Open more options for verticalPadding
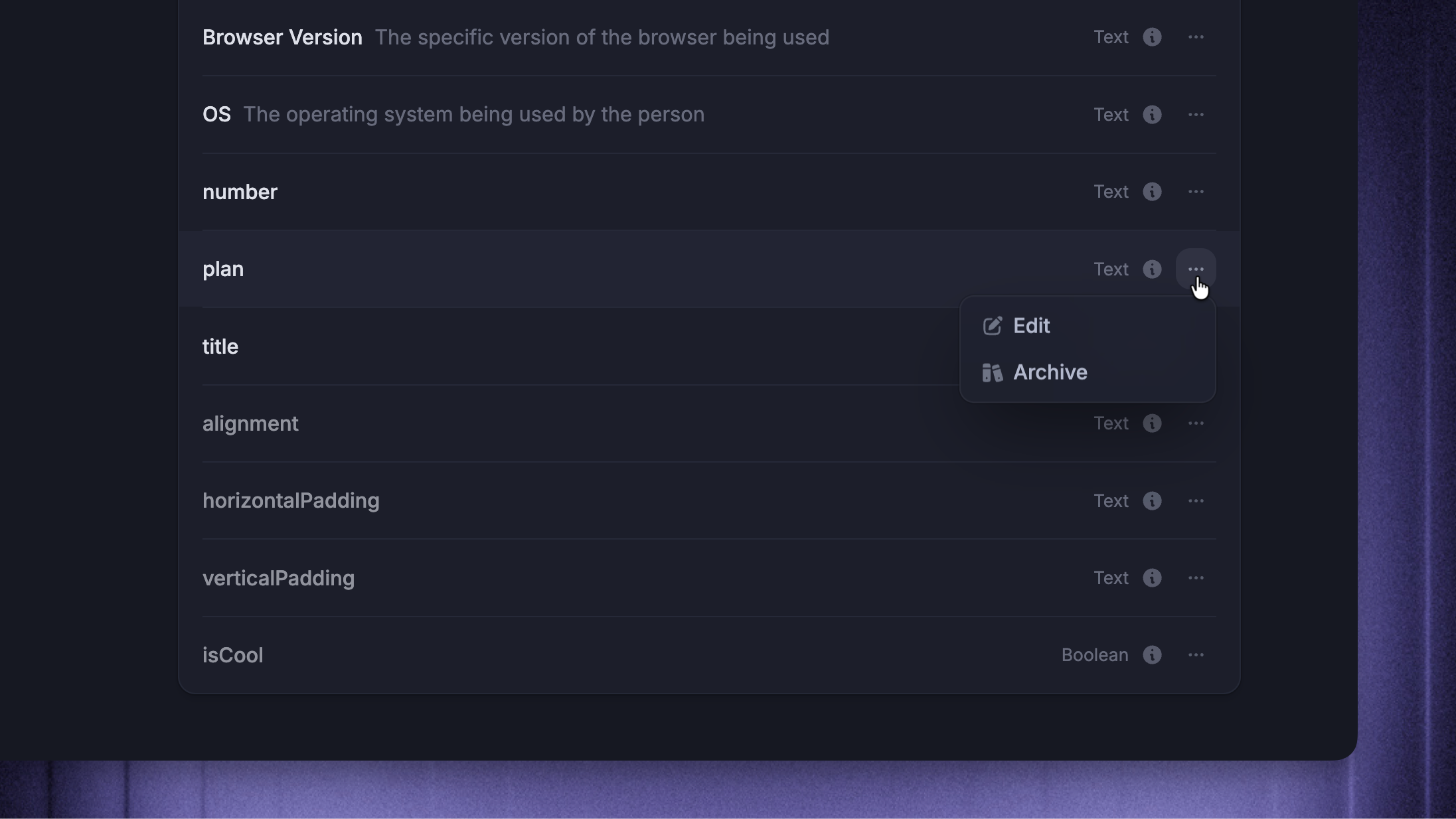 (x=1196, y=578)
